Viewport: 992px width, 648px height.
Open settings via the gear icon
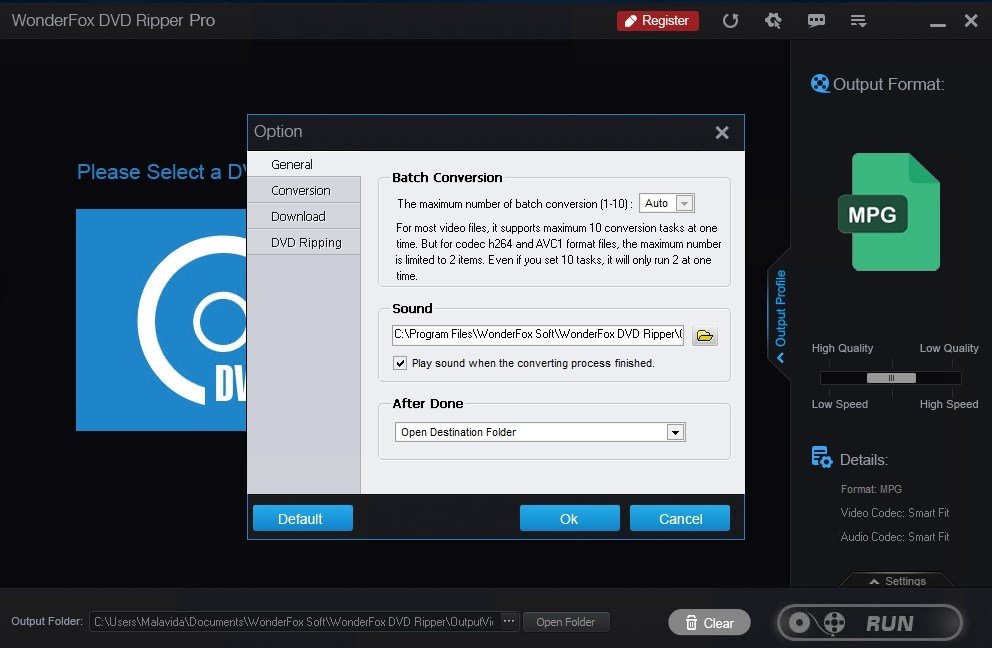[x=773, y=21]
